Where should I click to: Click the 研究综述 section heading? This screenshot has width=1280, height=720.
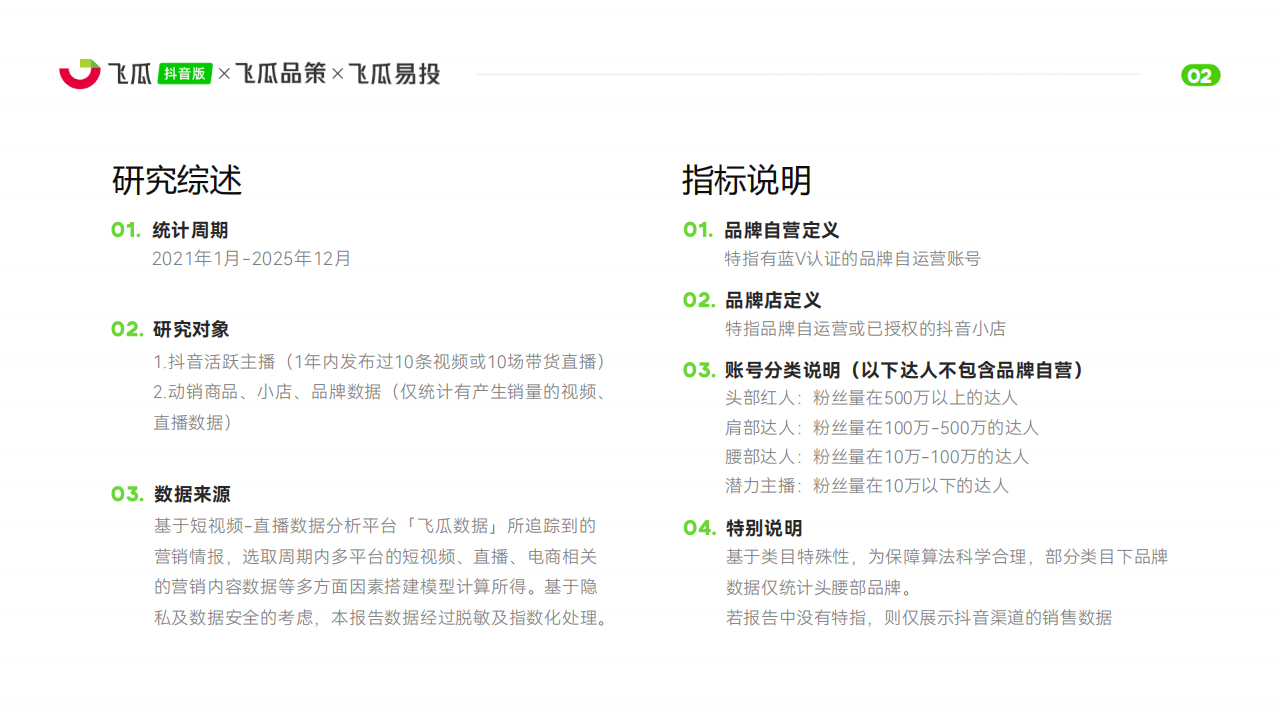tap(177, 181)
